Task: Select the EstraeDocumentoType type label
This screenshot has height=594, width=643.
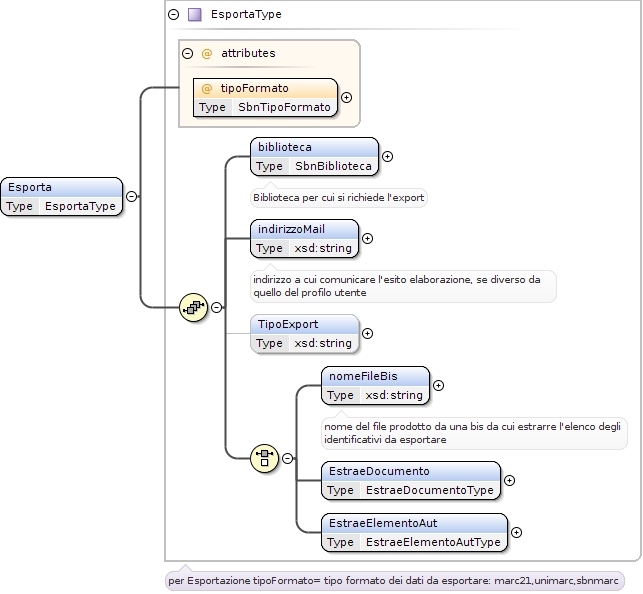Action: (x=429, y=490)
